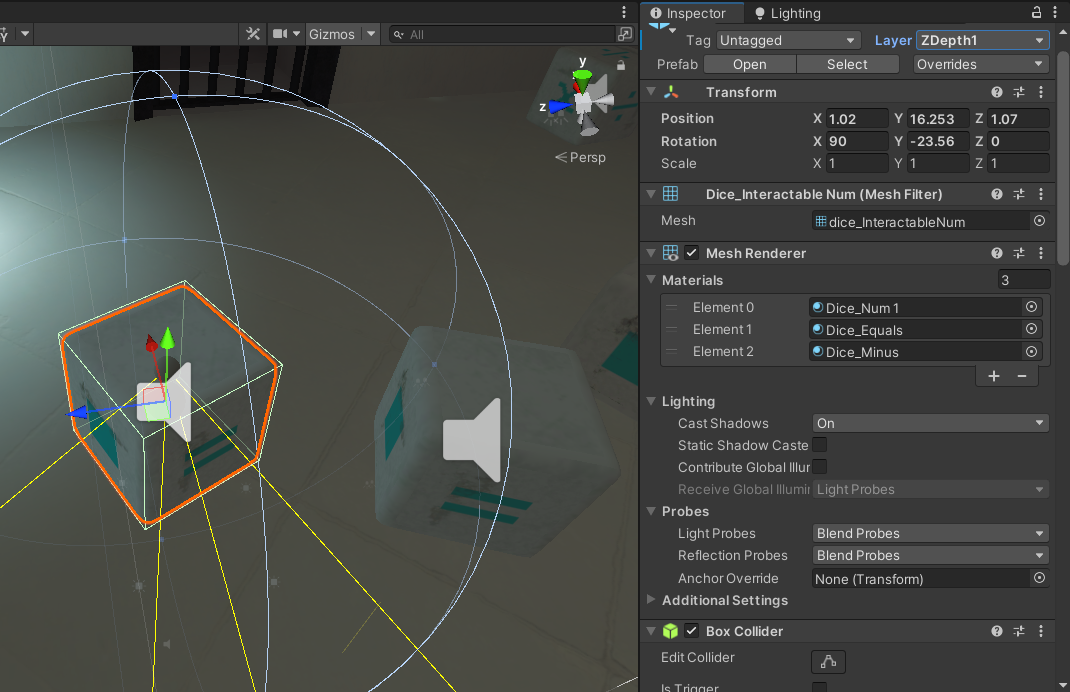Open the Cast Shadows dropdown
The image size is (1070, 692).
[x=929, y=423]
